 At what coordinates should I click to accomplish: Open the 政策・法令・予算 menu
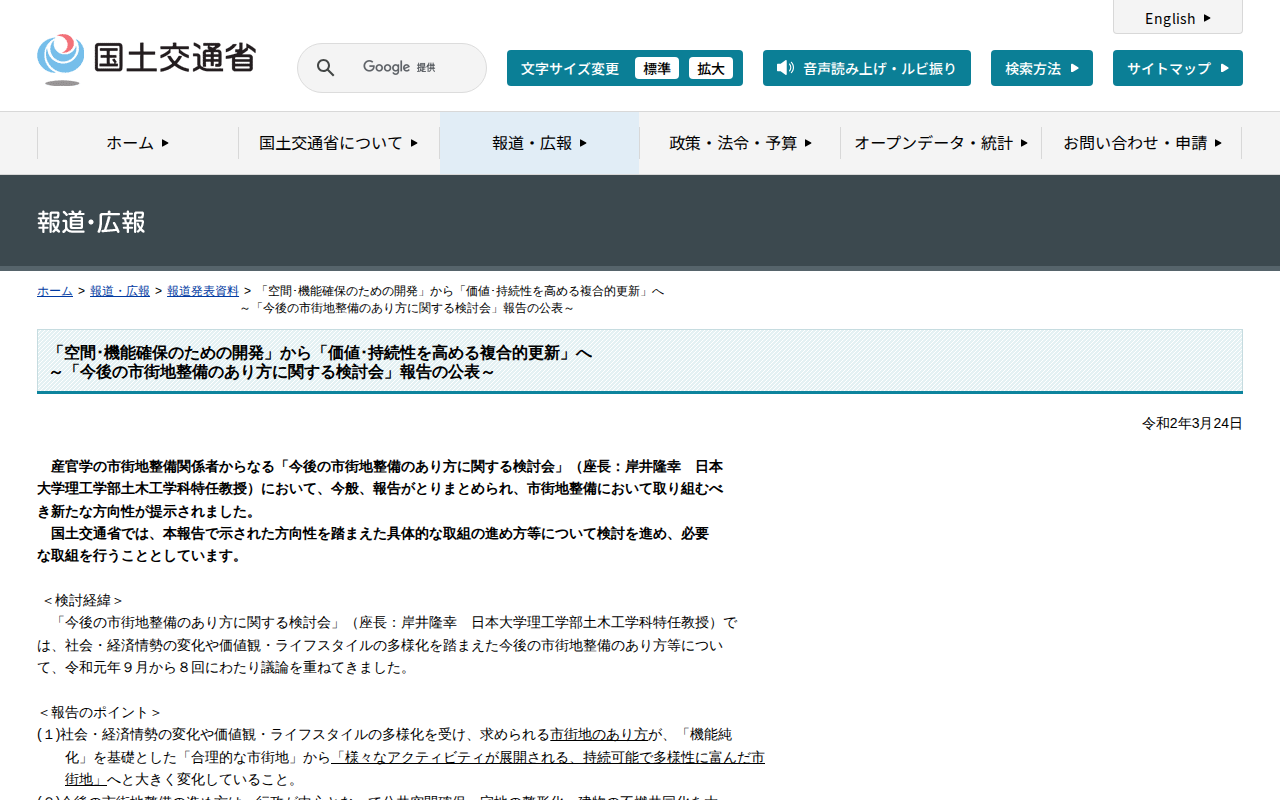point(741,143)
